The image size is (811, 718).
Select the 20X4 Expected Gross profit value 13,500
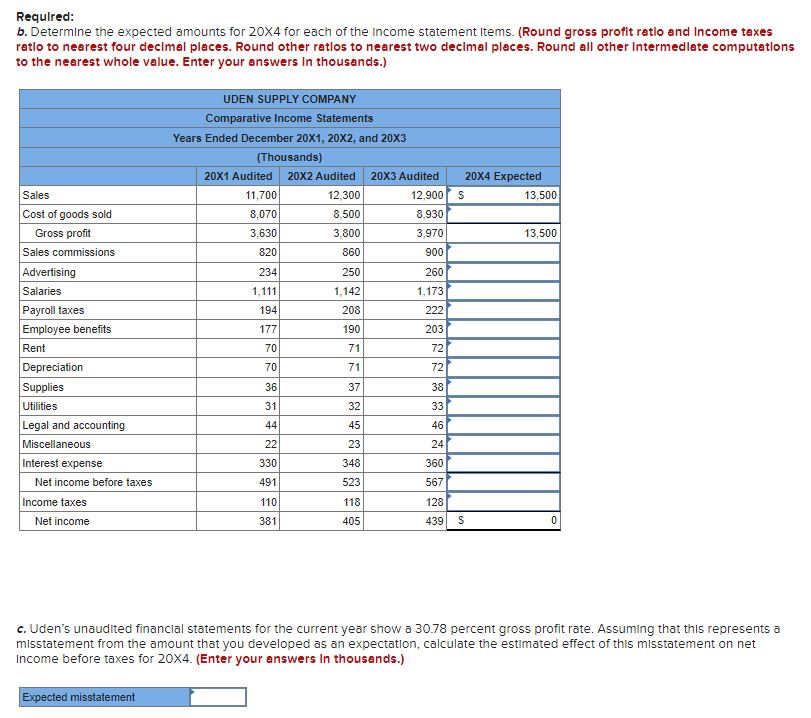click(x=540, y=233)
